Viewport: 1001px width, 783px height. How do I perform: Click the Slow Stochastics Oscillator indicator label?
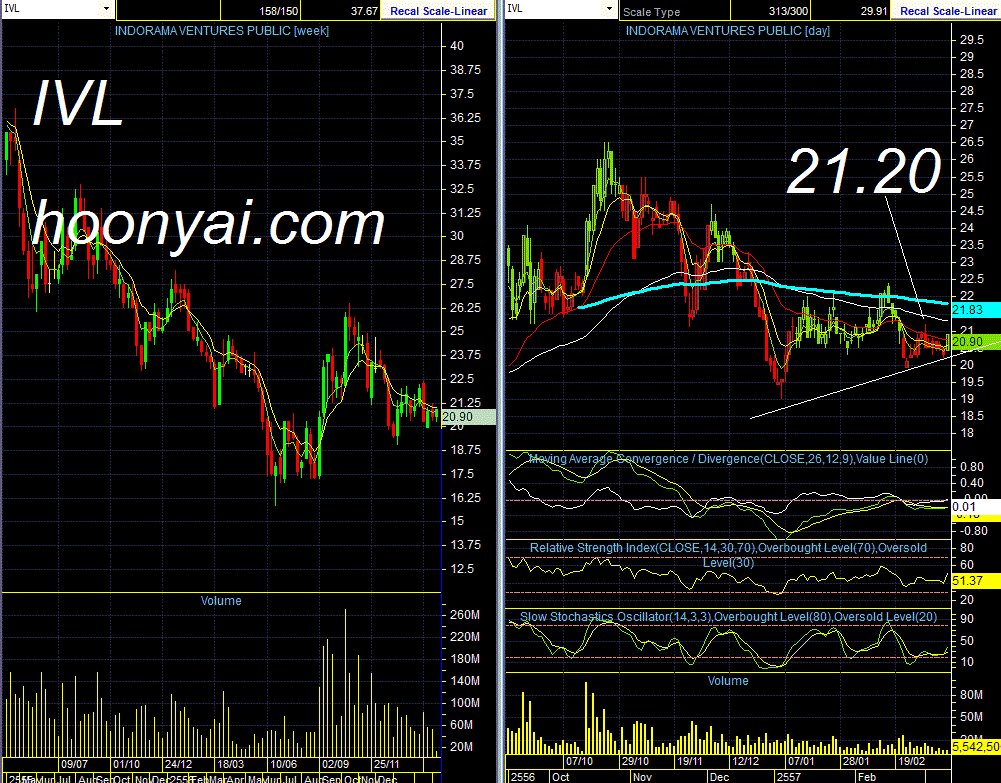pos(728,617)
